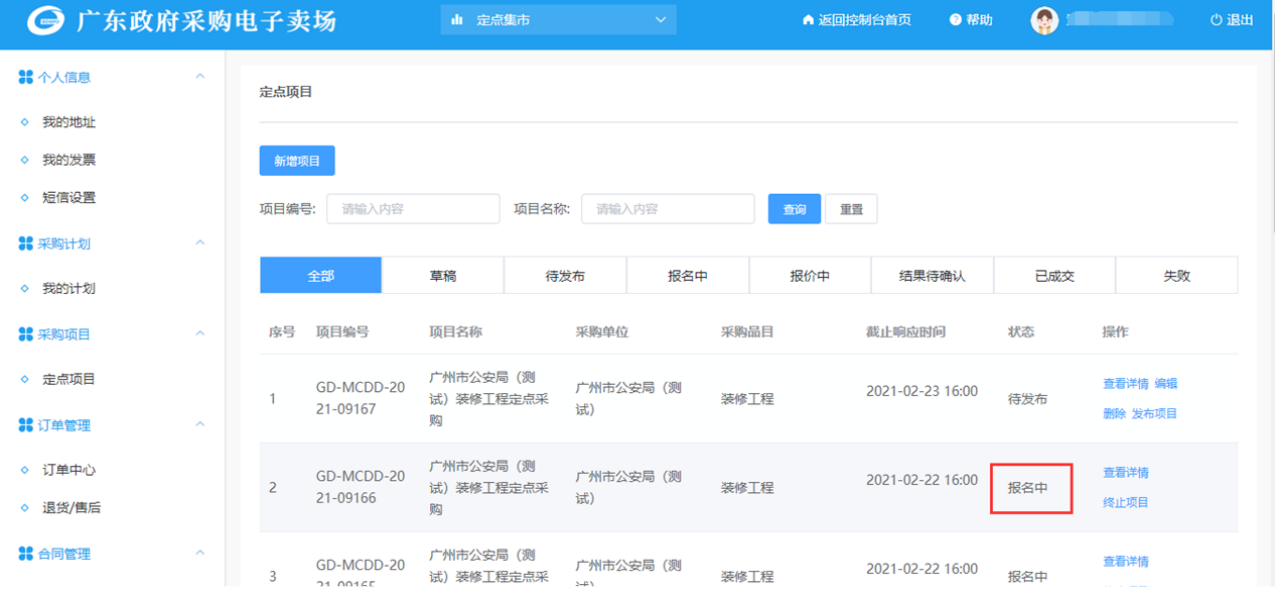The image size is (1275, 590).
Task: Click the 订单管理 section icon in sidebar
Action: [26, 425]
